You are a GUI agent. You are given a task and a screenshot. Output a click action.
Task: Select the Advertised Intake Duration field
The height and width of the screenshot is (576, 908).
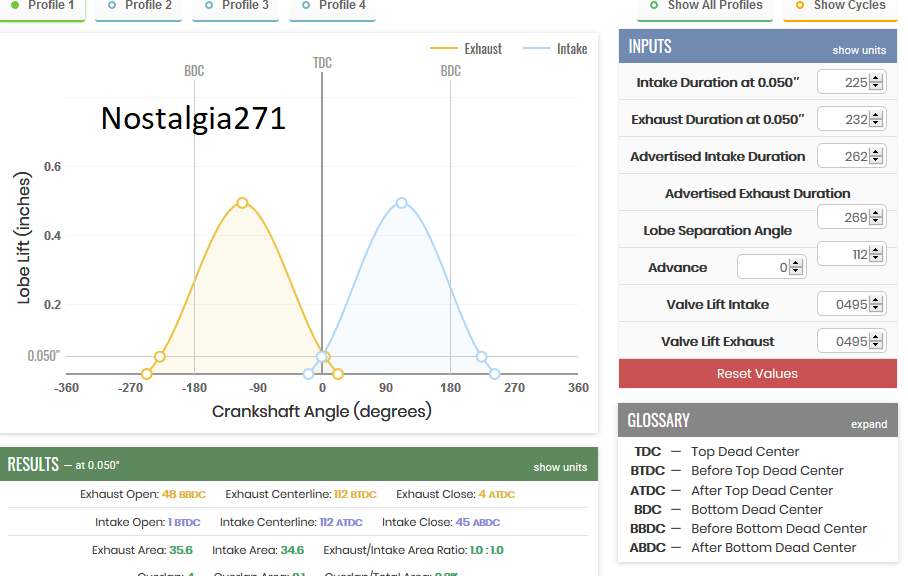point(851,156)
